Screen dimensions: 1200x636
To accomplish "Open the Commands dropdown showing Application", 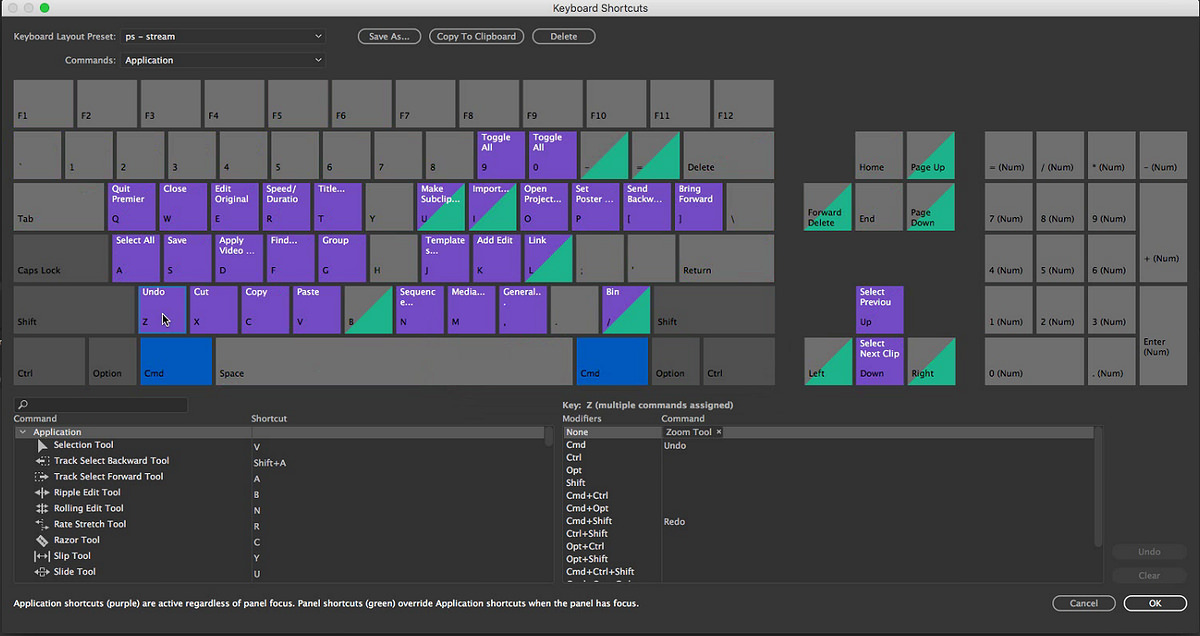I will [223, 60].
